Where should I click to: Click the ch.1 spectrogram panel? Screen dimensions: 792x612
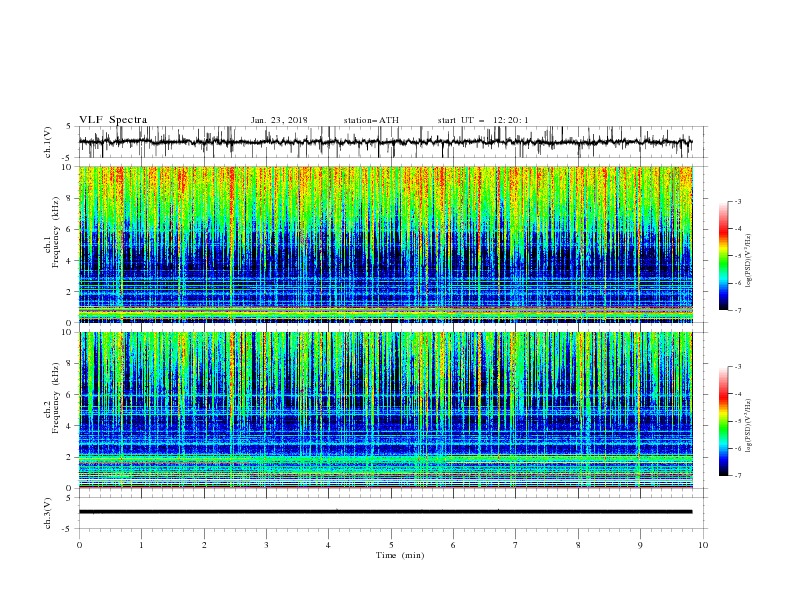[385, 244]
